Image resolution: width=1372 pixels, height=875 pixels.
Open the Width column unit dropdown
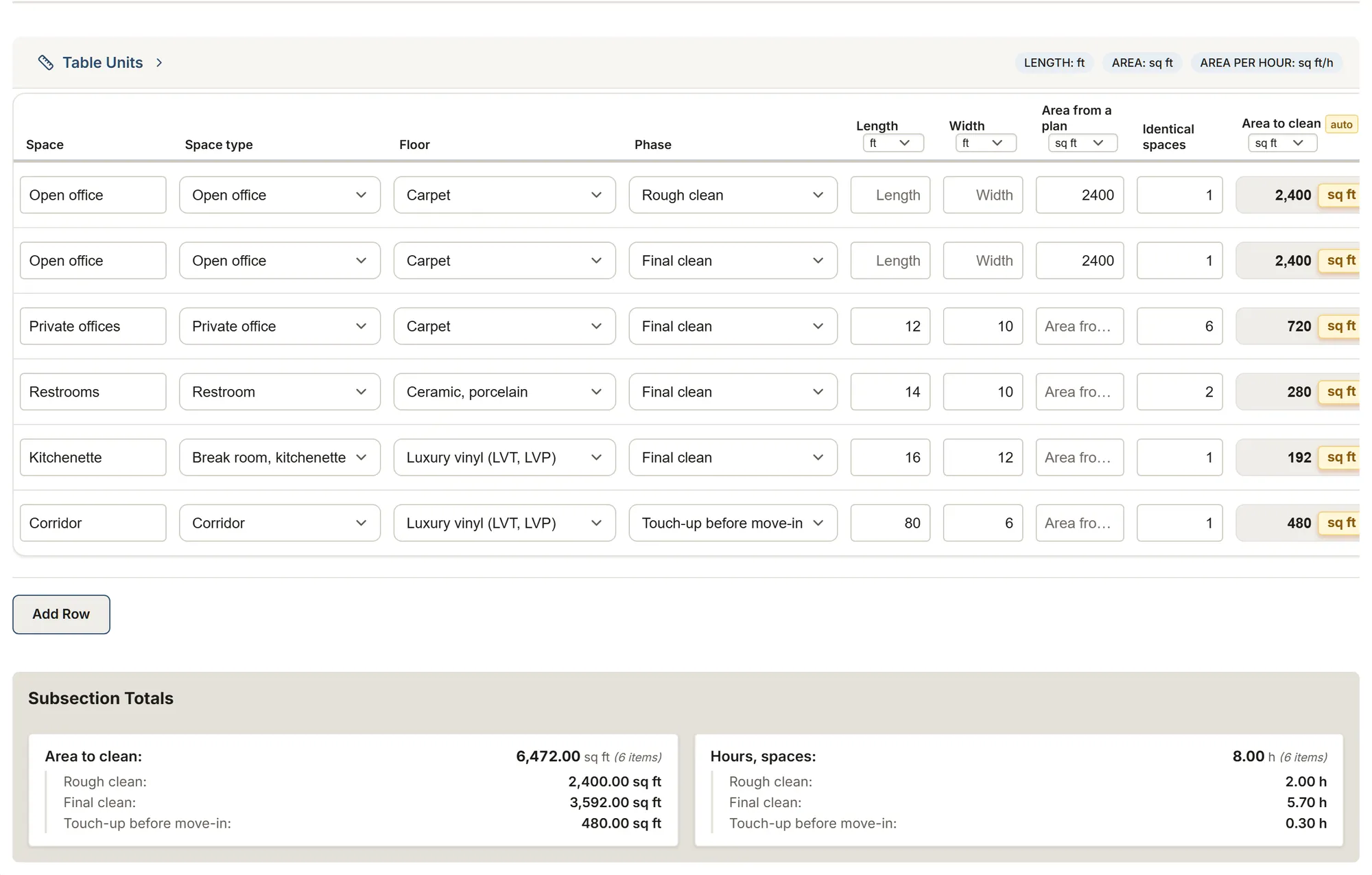(986, 143)
